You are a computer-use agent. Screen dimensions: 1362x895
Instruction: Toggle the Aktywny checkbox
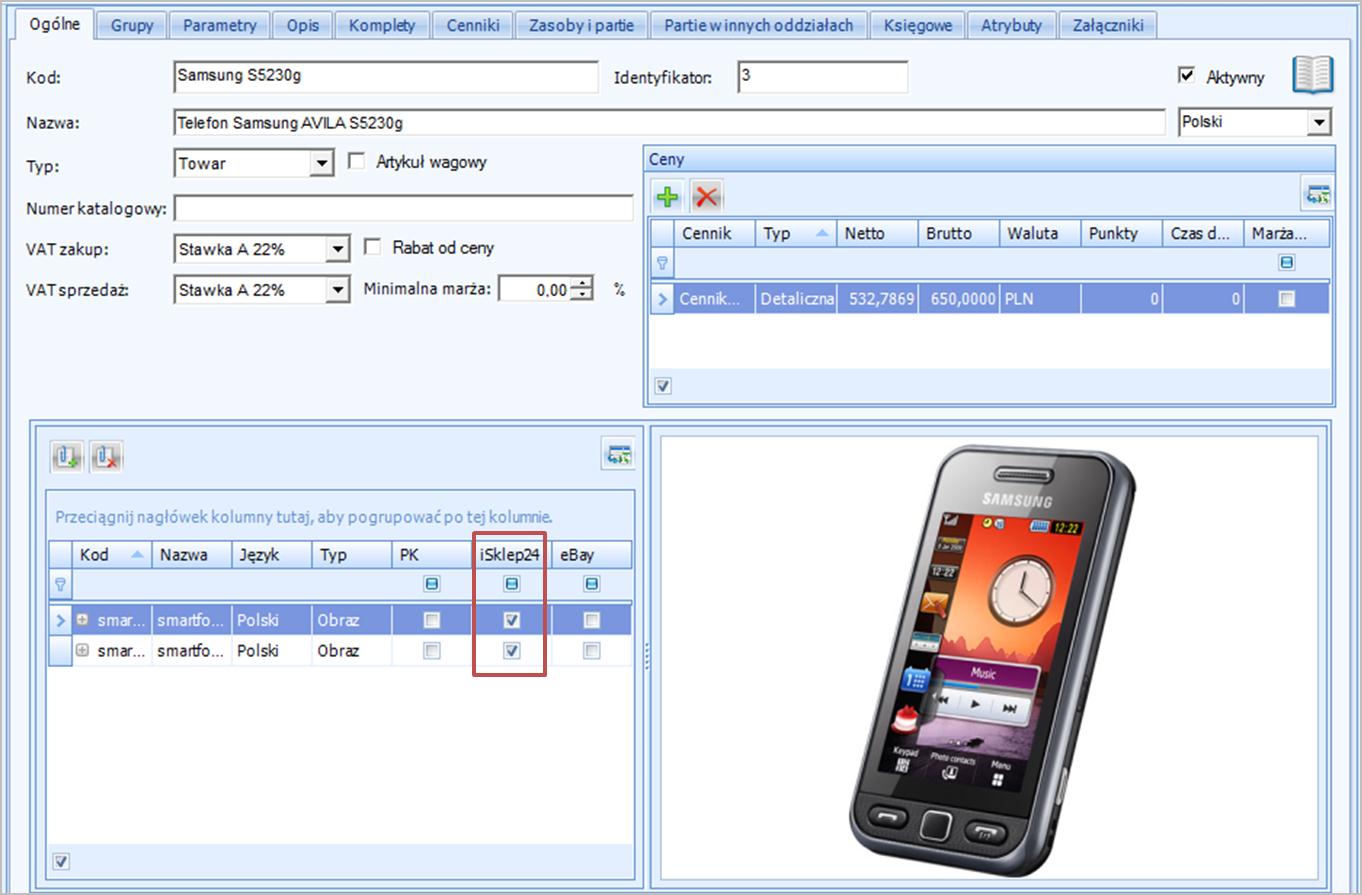(x=1187, y=75)
